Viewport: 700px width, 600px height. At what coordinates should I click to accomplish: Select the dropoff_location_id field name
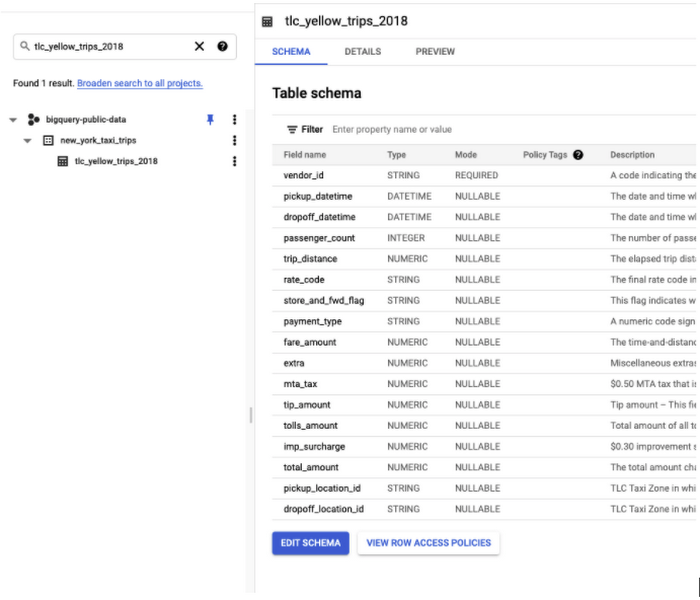pyautogui.click(x=324, y=509)
